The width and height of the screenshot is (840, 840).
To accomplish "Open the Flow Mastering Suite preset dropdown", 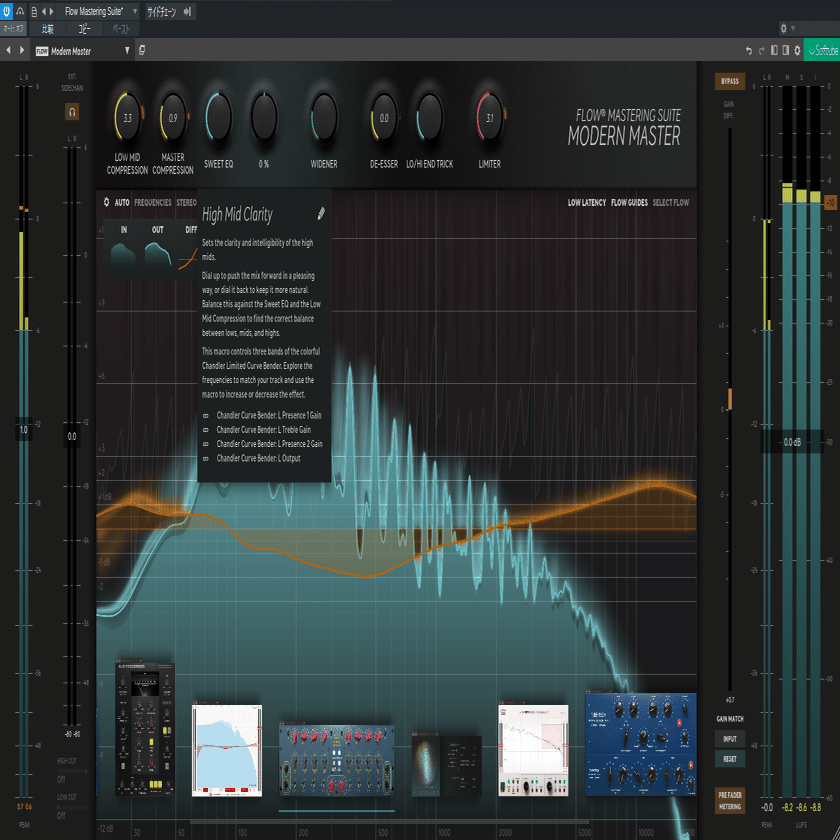I will coord(100,11).
